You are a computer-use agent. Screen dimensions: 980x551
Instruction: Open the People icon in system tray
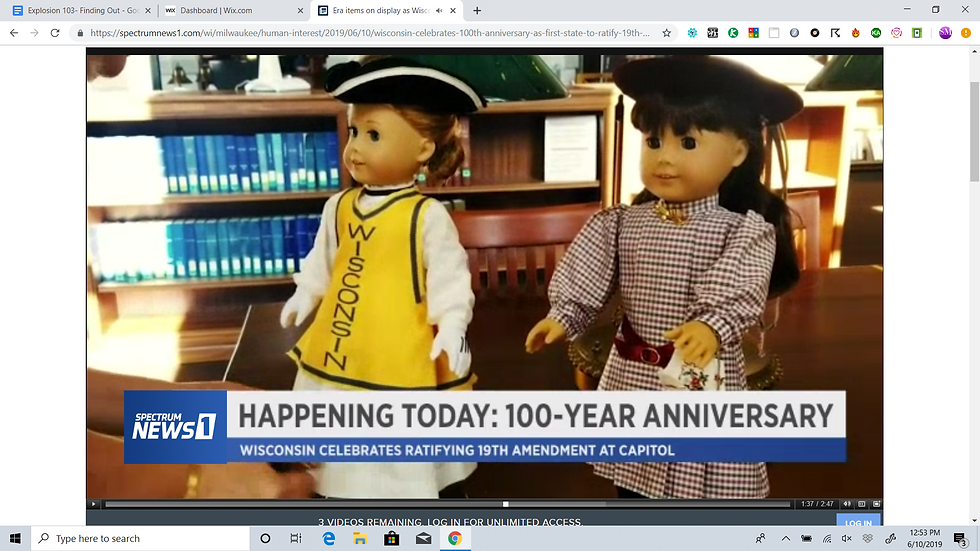click(x=761, y=539)
